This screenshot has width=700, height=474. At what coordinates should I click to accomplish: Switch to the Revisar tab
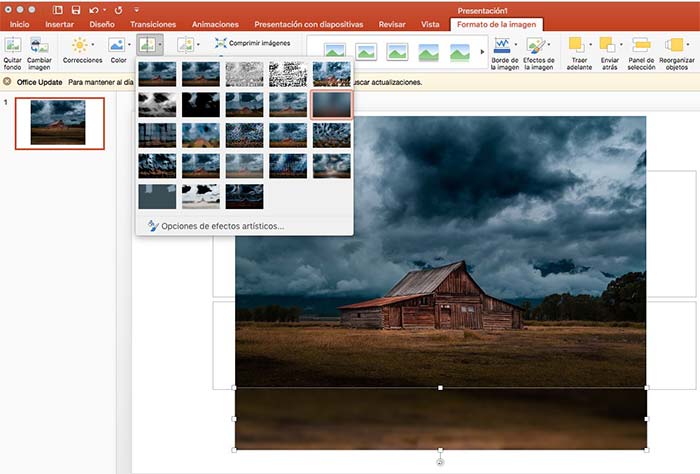[x=392, y=25]
